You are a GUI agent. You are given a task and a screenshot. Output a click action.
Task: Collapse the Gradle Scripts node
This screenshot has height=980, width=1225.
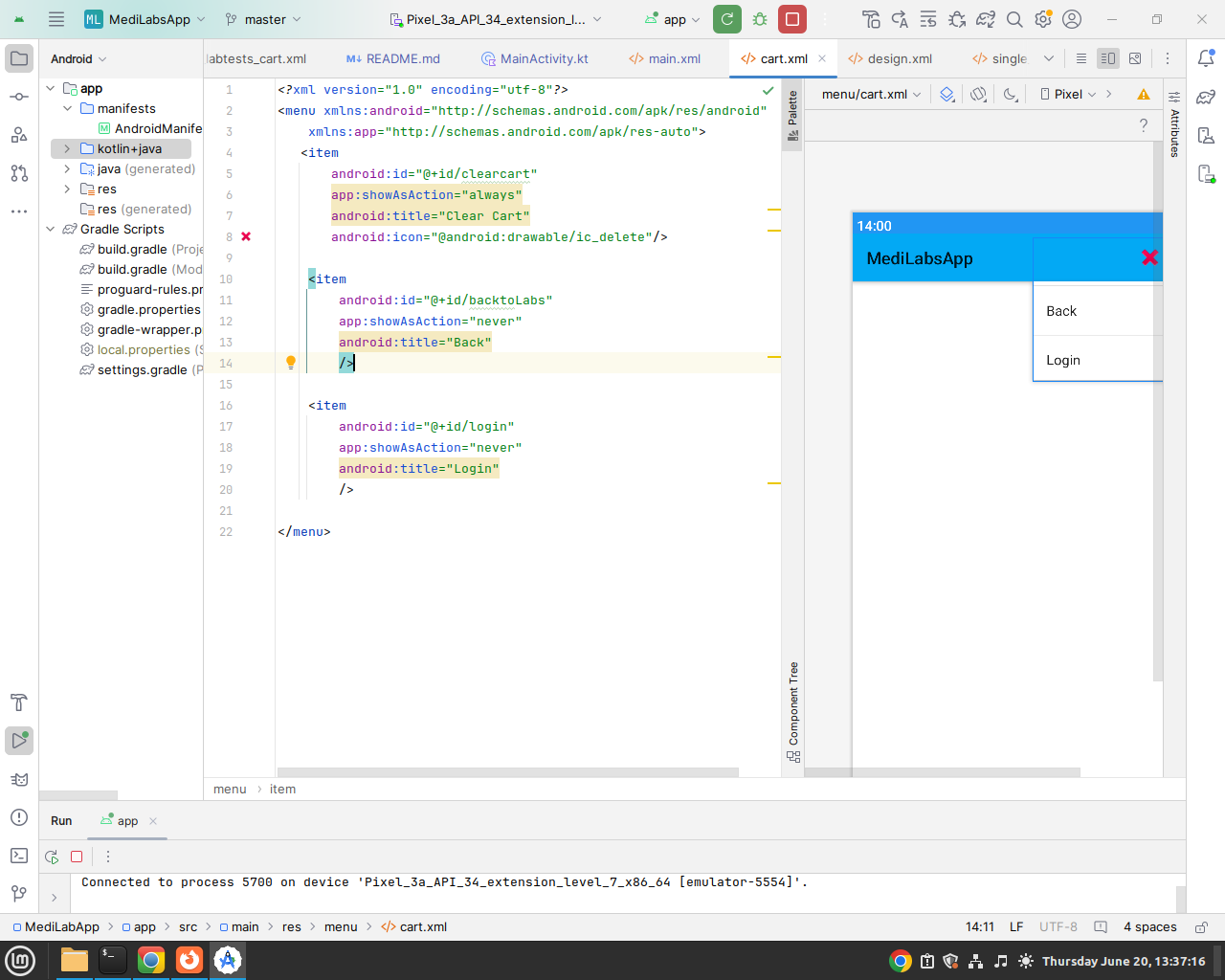click(x=51, y=229)
